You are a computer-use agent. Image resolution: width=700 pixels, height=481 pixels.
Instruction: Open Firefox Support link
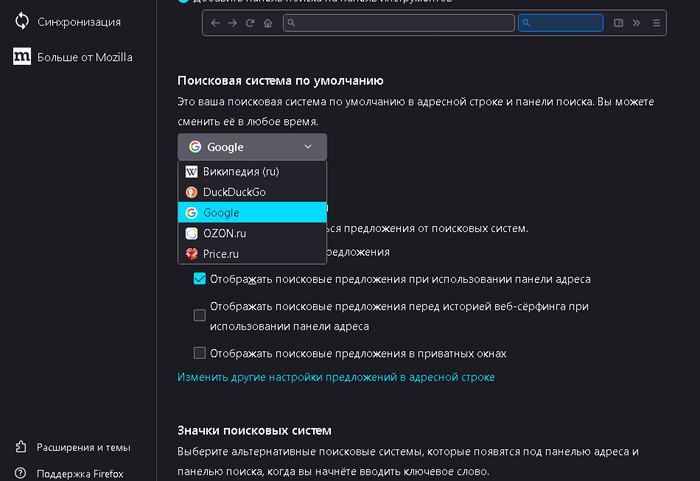click(x=69, y=473)
